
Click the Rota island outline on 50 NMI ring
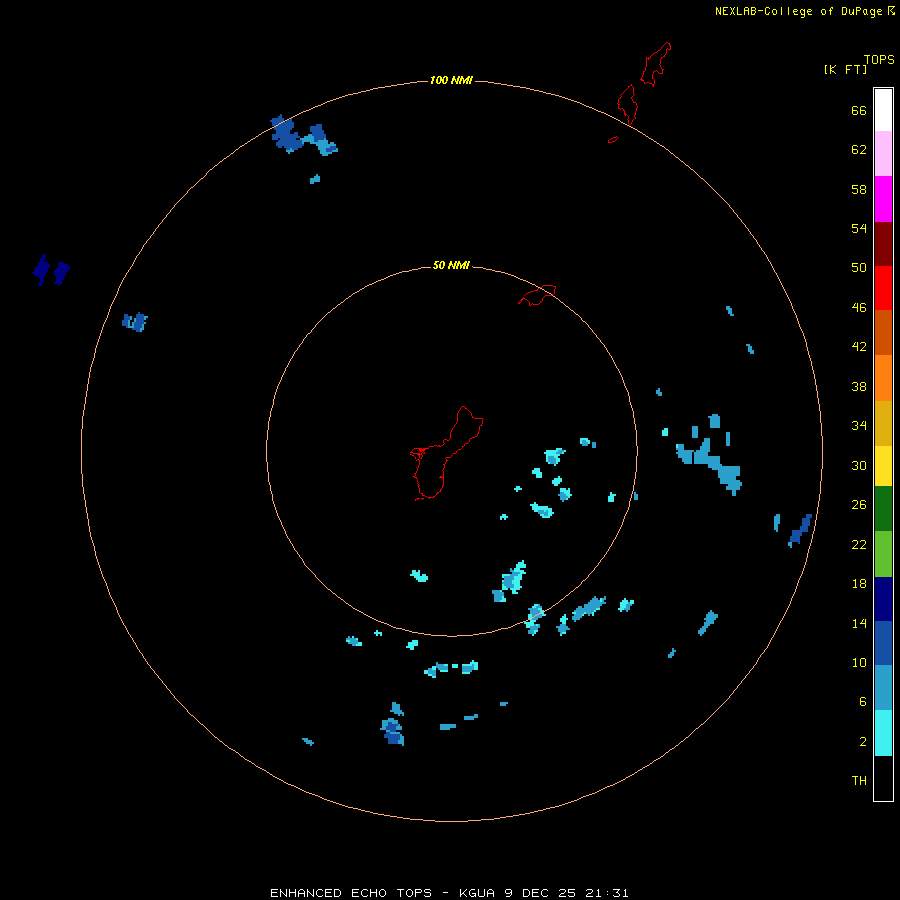point(537,295)
